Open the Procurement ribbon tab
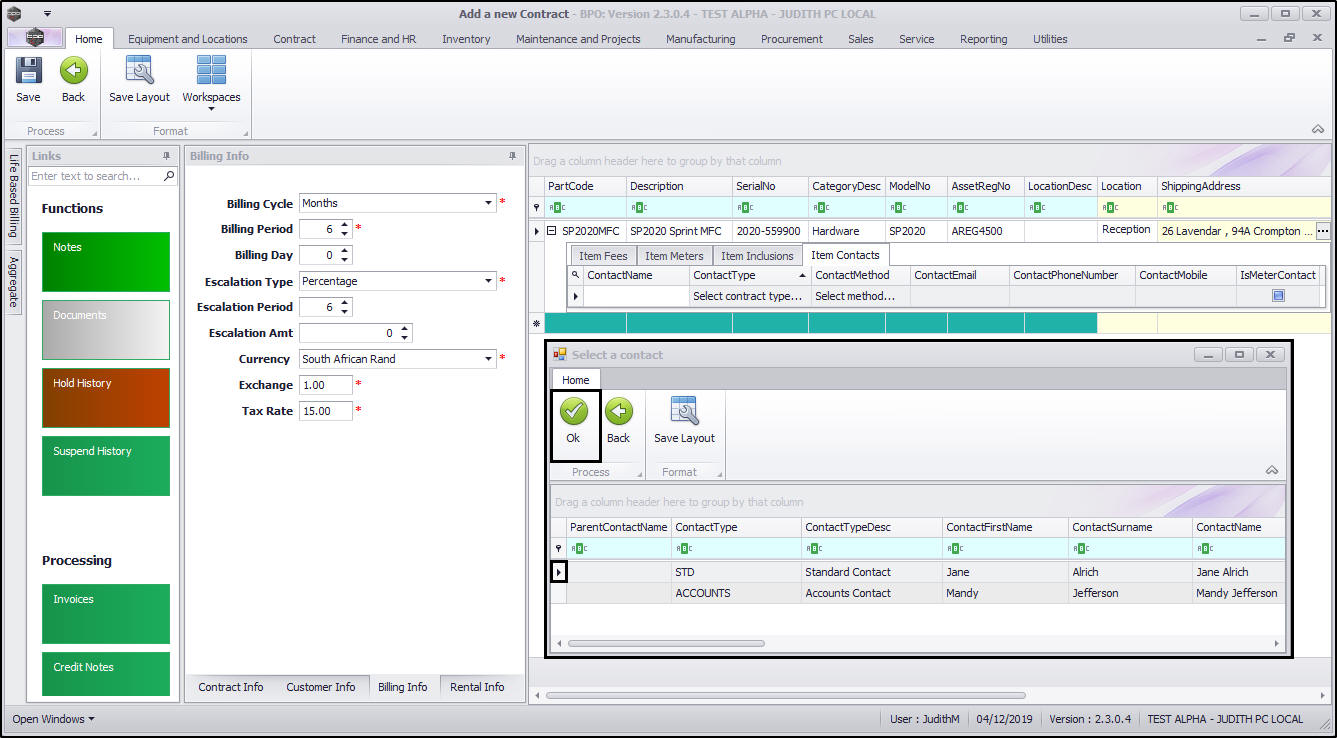Screen dimensions: 1337x738 [791, 39]
